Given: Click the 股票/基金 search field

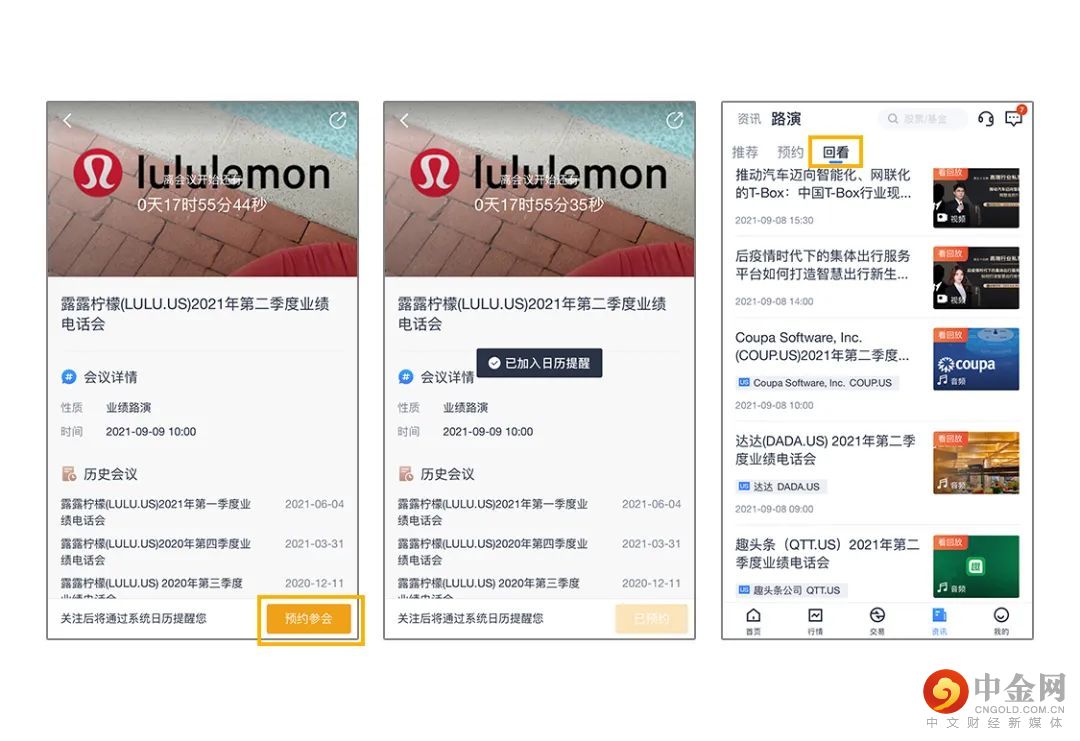Looking at the screenshot, I should click(922, 119).
